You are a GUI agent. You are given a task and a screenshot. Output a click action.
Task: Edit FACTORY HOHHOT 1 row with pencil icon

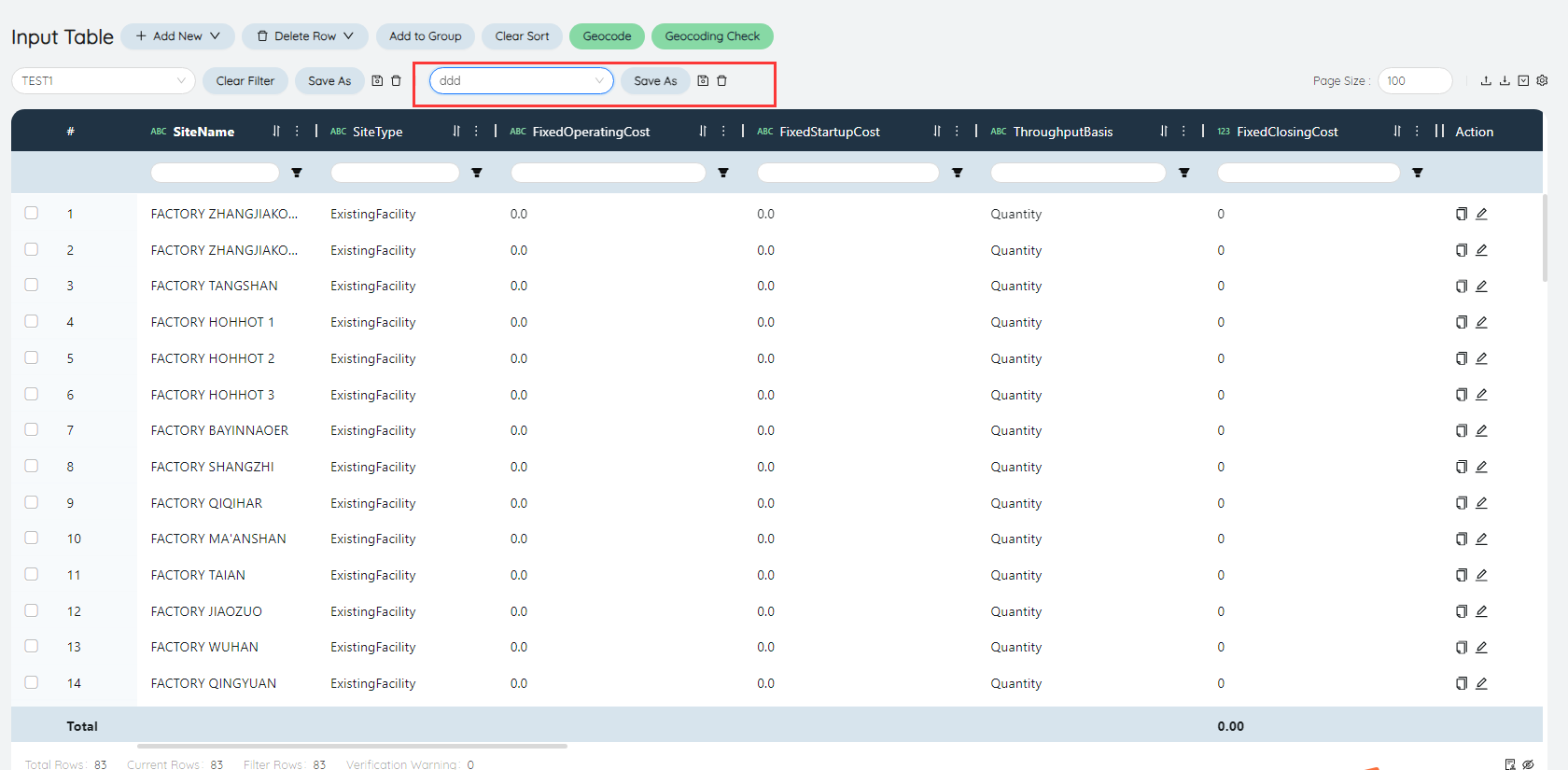pyautogui.click(x=1481, y=322)
